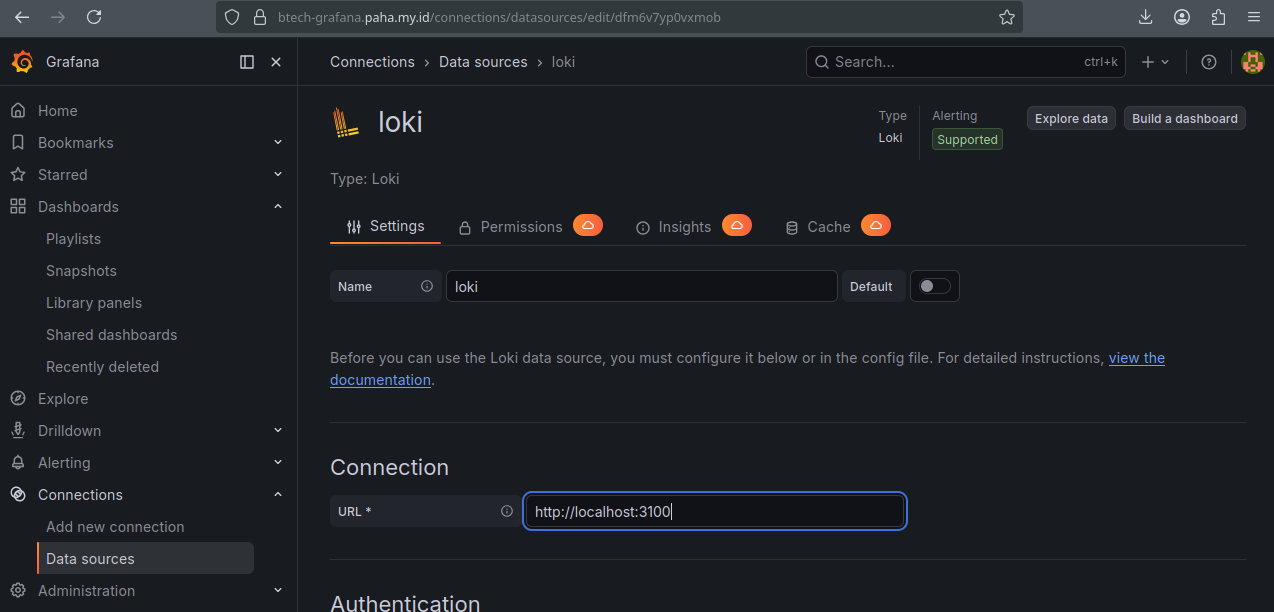1274x612 pixels.
Task: Click the Build a dashboard button
Action: click(1185, 118)
